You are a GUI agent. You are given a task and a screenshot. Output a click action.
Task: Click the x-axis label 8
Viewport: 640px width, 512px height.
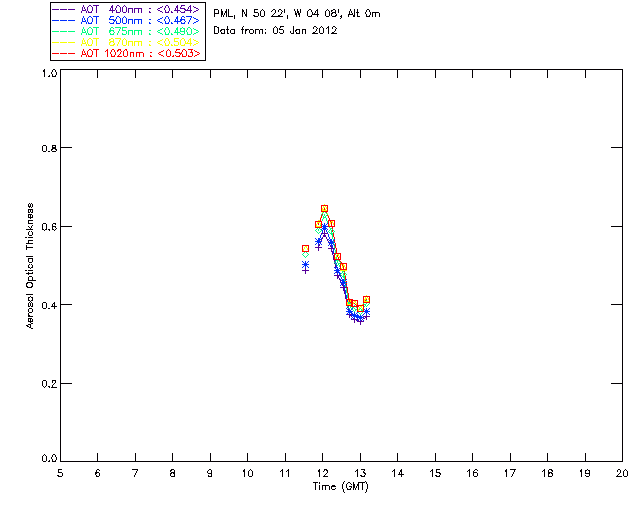pyautogui.click(x=173, y=474)
